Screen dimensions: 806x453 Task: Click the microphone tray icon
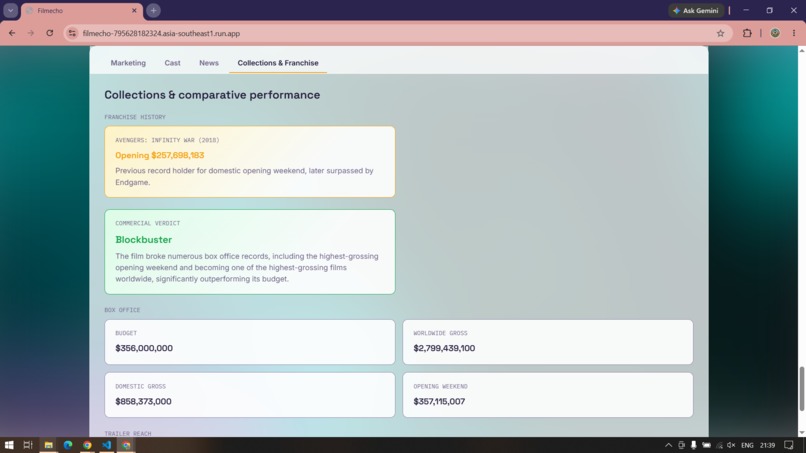coord(693,445)
